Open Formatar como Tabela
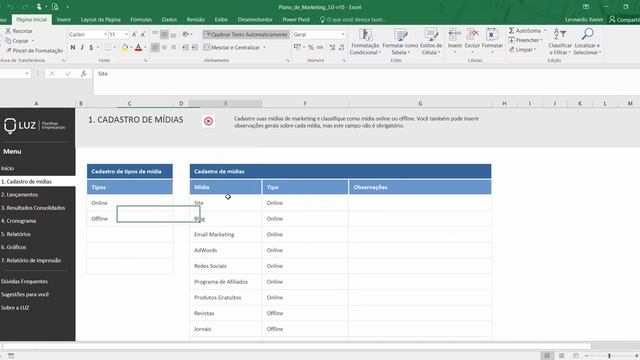This screenshot has width=640, height=360. (400, 42)
